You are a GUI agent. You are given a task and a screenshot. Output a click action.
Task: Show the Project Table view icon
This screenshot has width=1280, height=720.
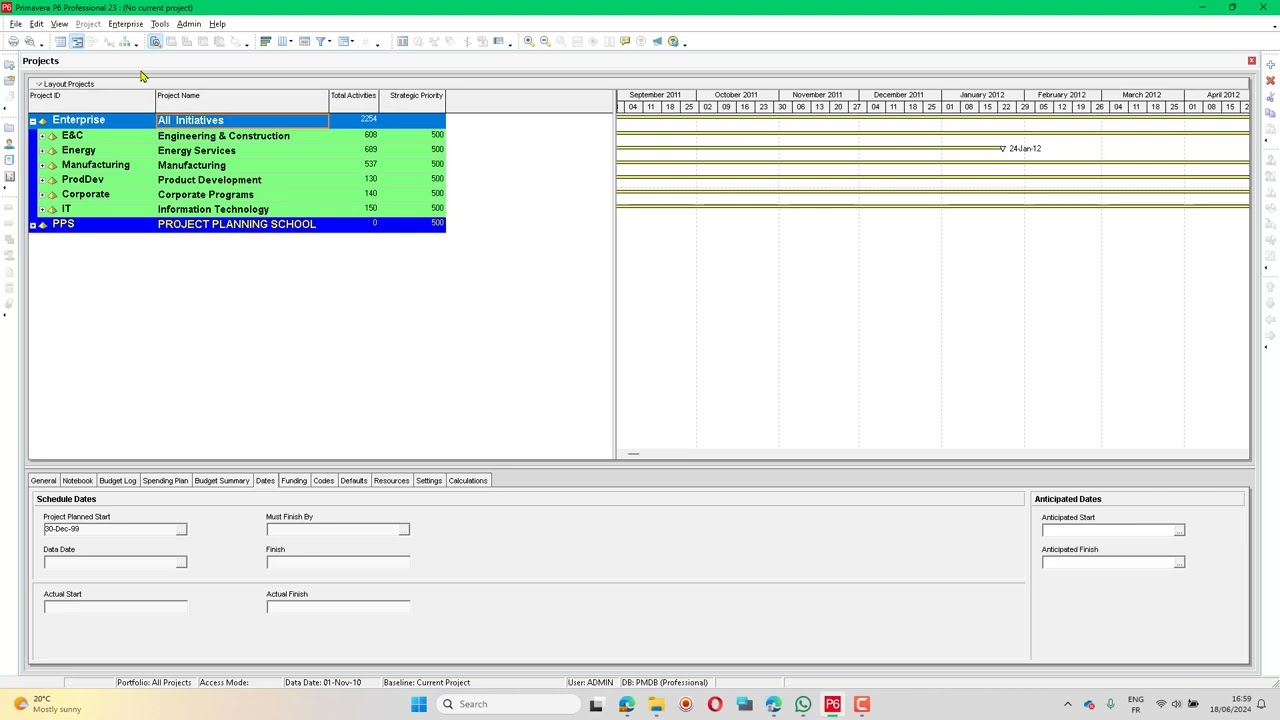pos(60,41)
